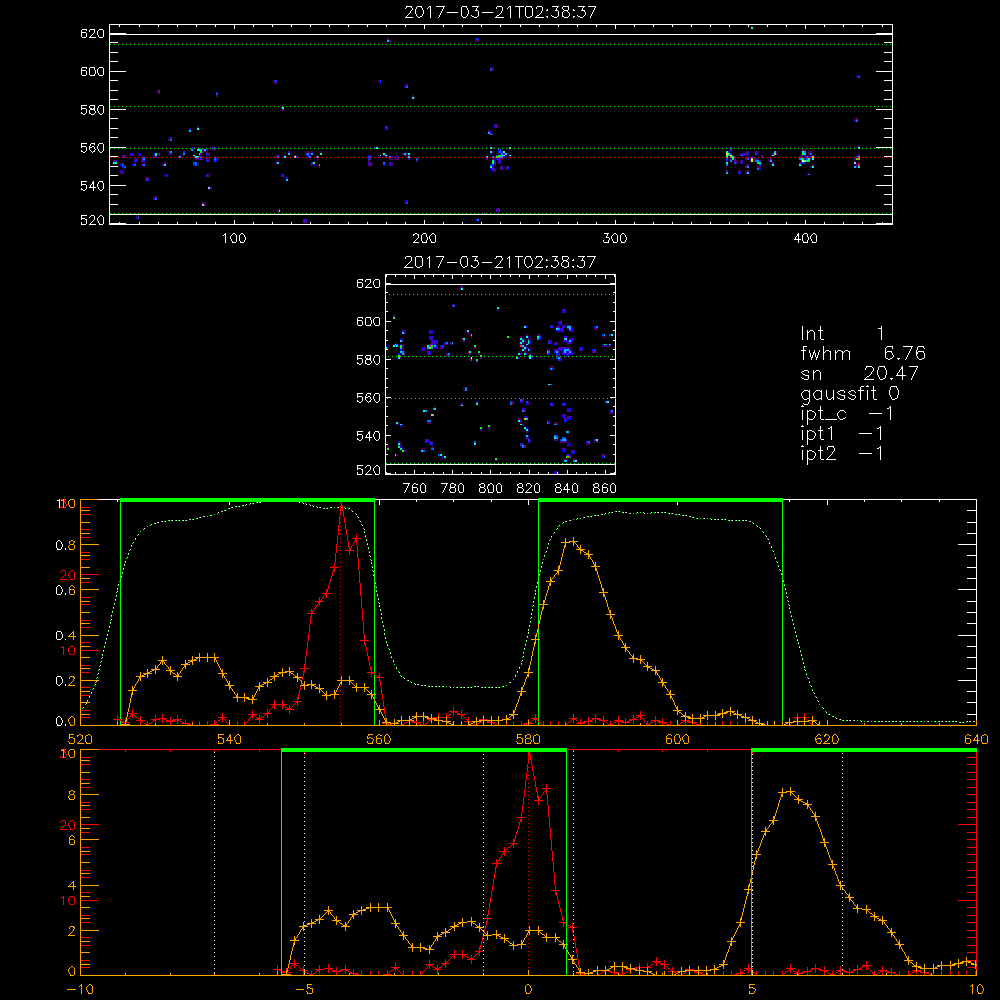The width and height of the screenshot is (1000, 1000).
Task: Click x-axis label -5 on bottom plot
Action: tap(304, 989)
